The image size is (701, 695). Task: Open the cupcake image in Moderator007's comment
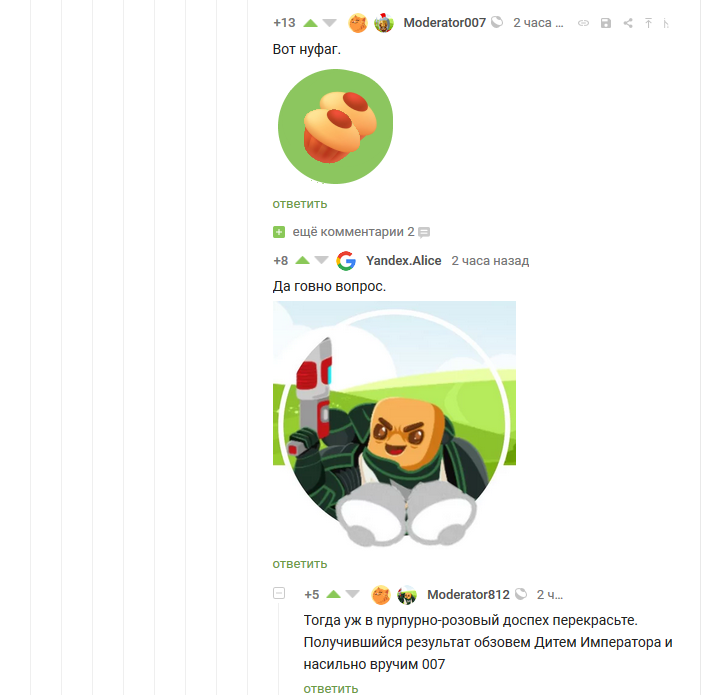click(335, 126)
